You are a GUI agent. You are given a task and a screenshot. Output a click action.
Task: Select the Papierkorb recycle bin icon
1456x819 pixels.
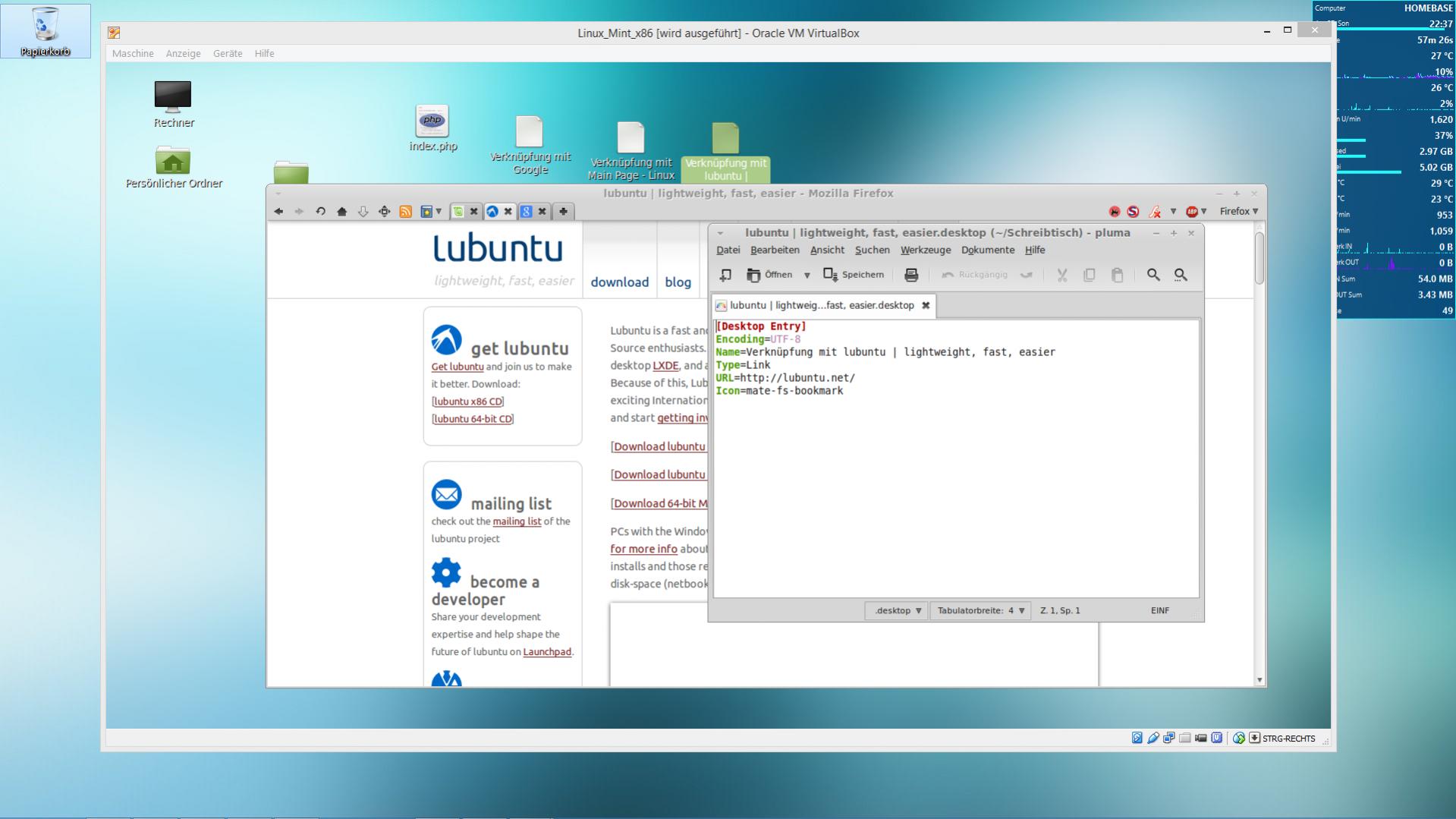46,31
